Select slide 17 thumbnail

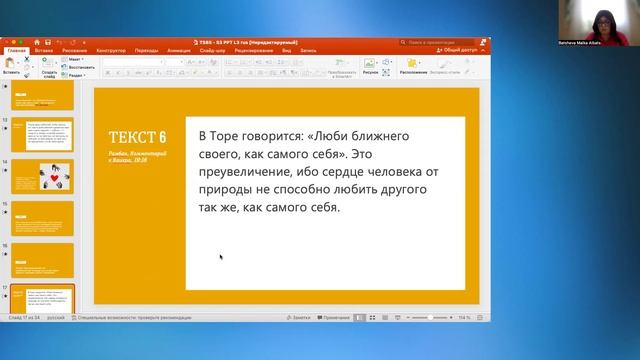click(42, 299)
